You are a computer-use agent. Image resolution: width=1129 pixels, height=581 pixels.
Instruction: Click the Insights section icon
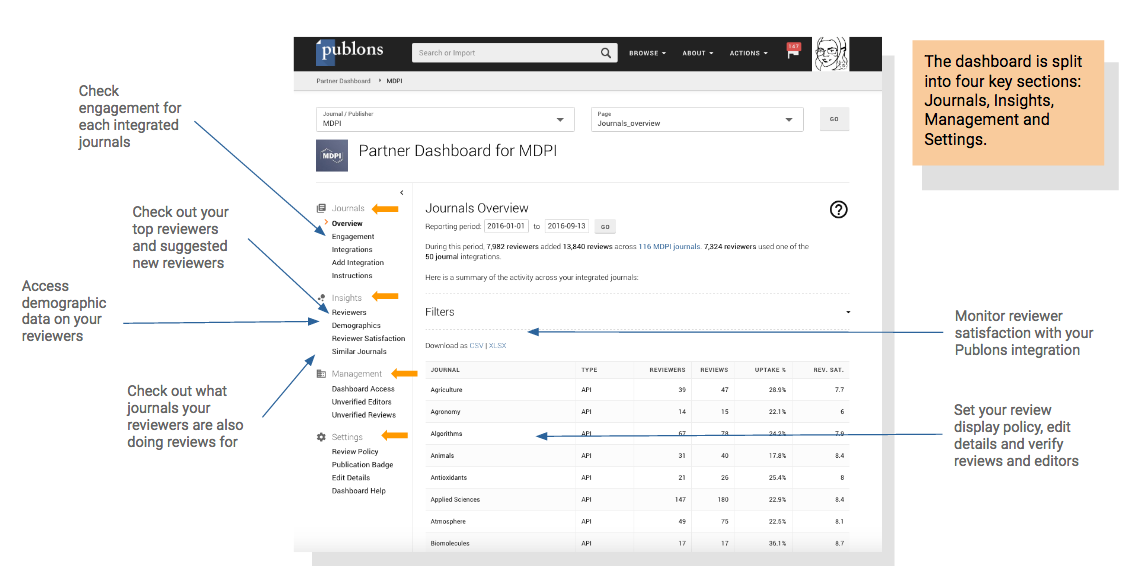321,297
